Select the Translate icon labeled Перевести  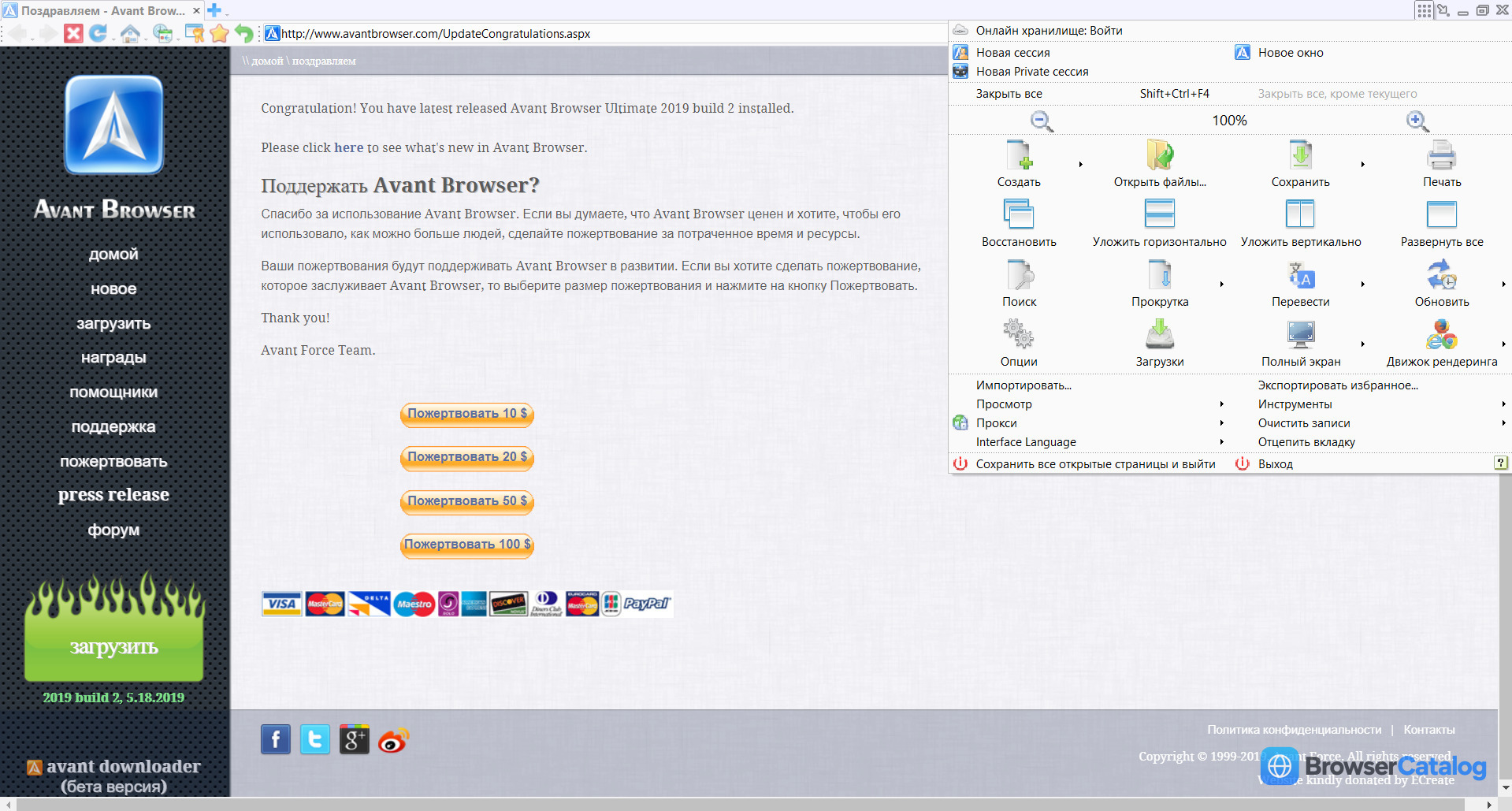pyautogui.click(x=1300, y=274)
